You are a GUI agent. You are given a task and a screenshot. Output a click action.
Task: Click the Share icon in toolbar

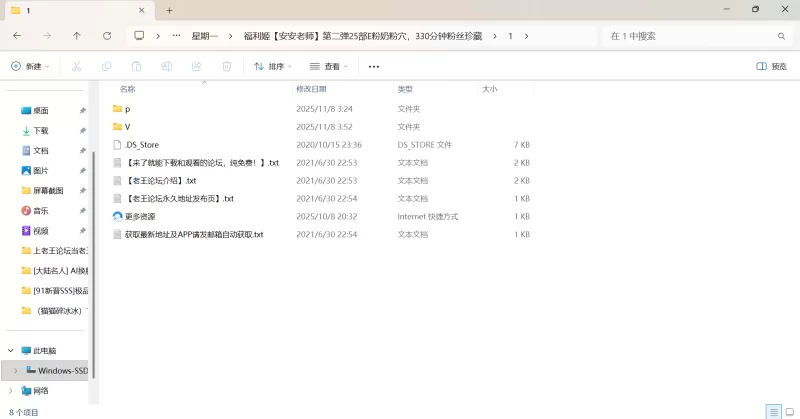coord(197,66)
